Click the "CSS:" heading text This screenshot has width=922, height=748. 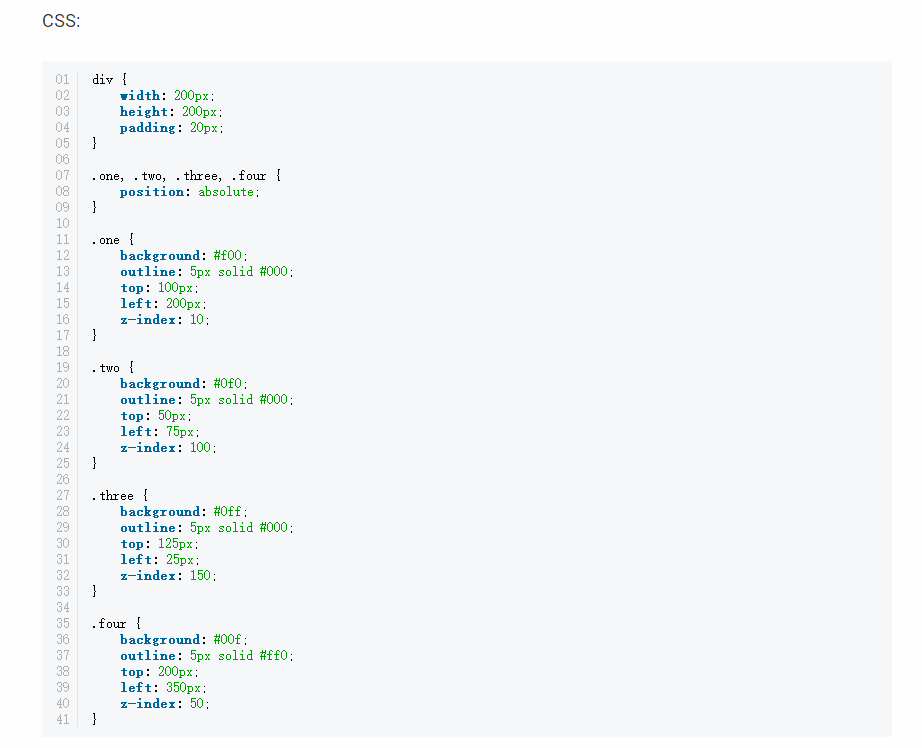coord(61,21)
